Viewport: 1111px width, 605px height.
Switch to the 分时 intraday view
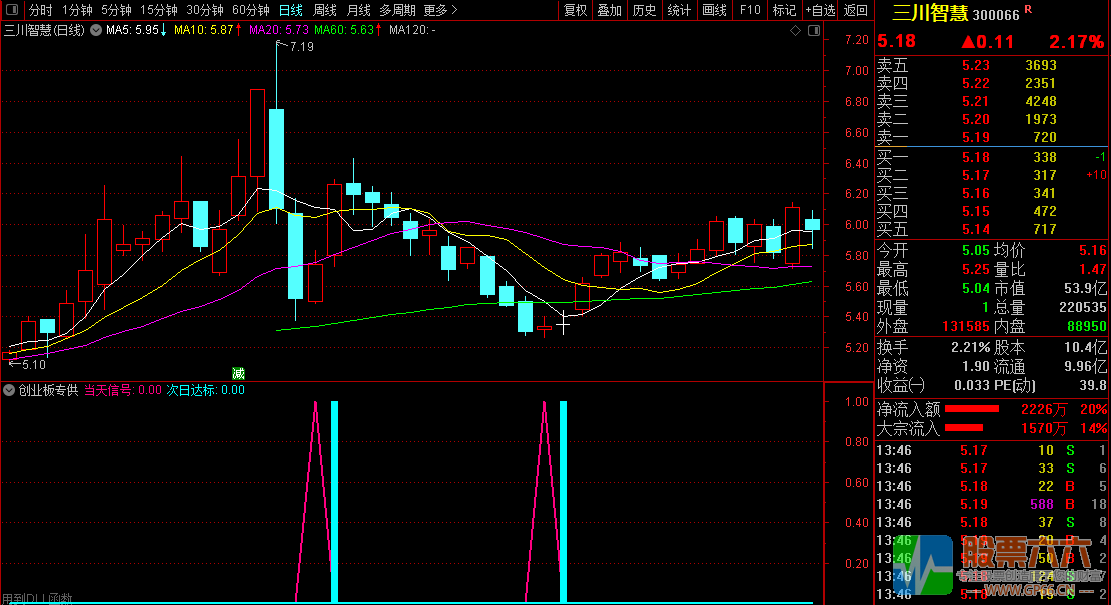(x=40, y=10)
